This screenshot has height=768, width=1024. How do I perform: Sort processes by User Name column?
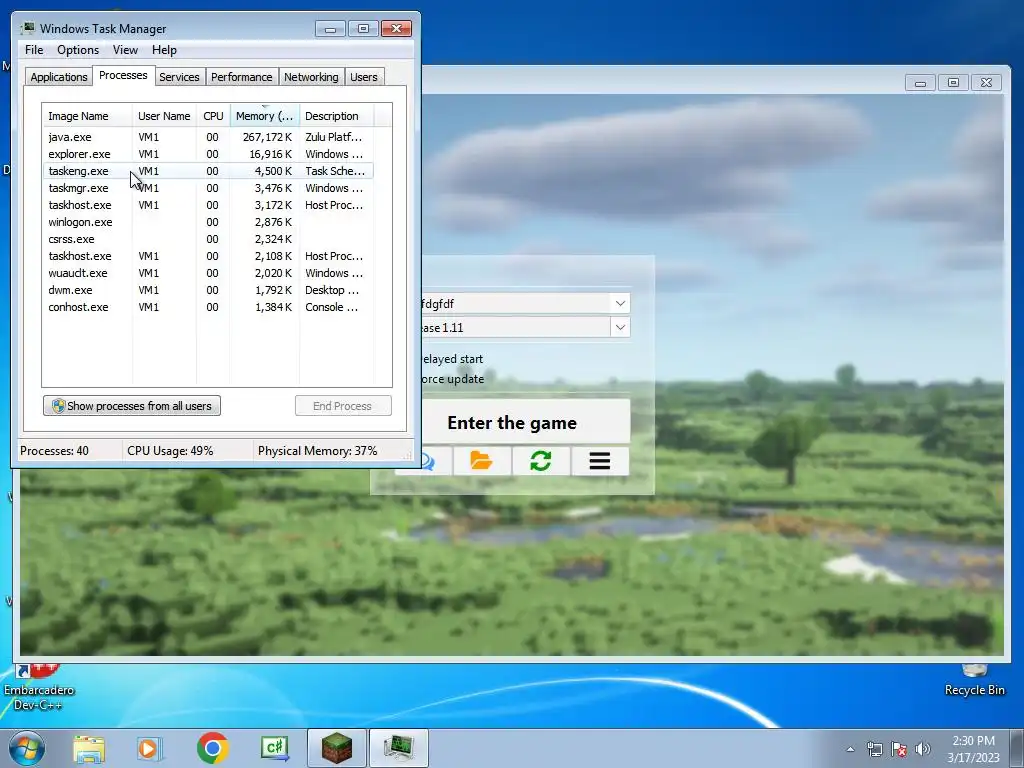(164, 116)
